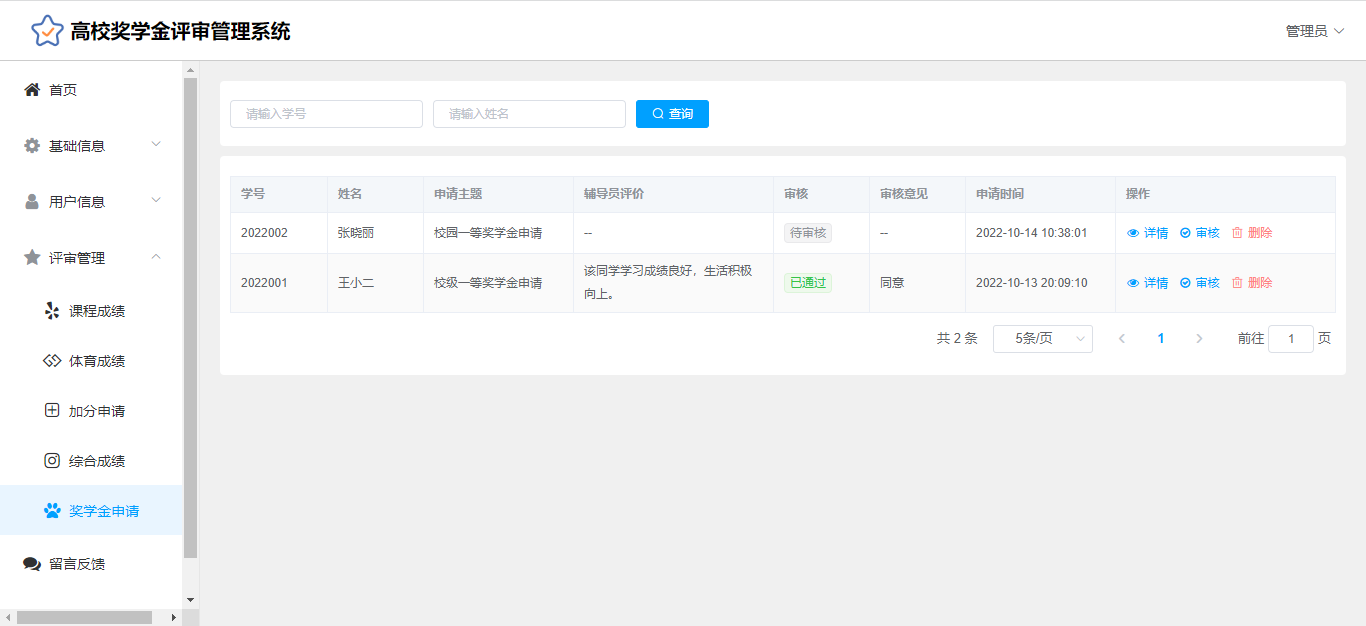Delete the 王小二 application record
The image size is (1366, 626).
coord(1252,283)
